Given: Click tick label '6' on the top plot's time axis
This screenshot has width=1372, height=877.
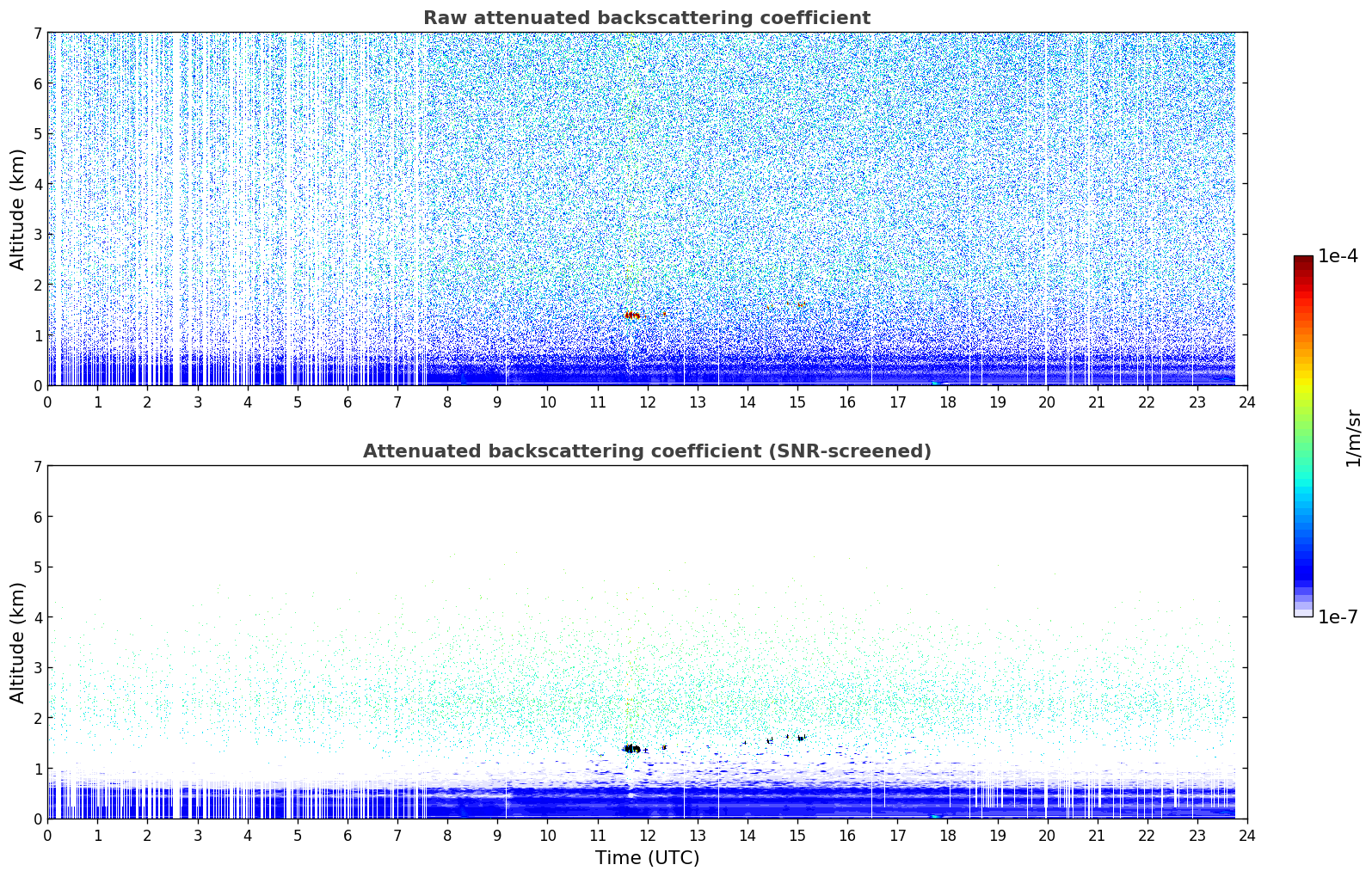Looking at the screenshot, I should point(348,402).
